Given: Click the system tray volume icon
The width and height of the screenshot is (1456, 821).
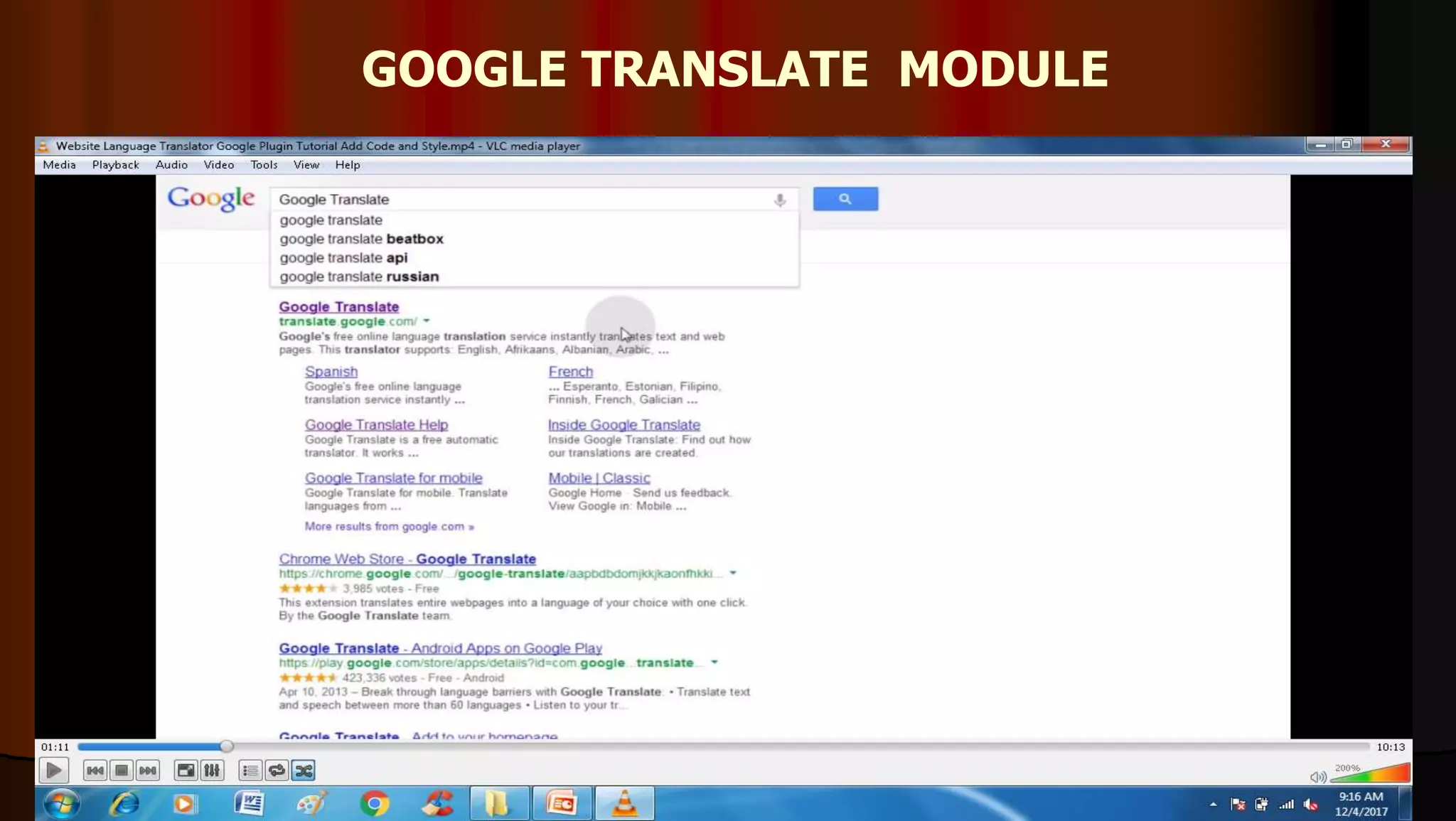Looking at the screenshot, I should tap(1311, 805).
